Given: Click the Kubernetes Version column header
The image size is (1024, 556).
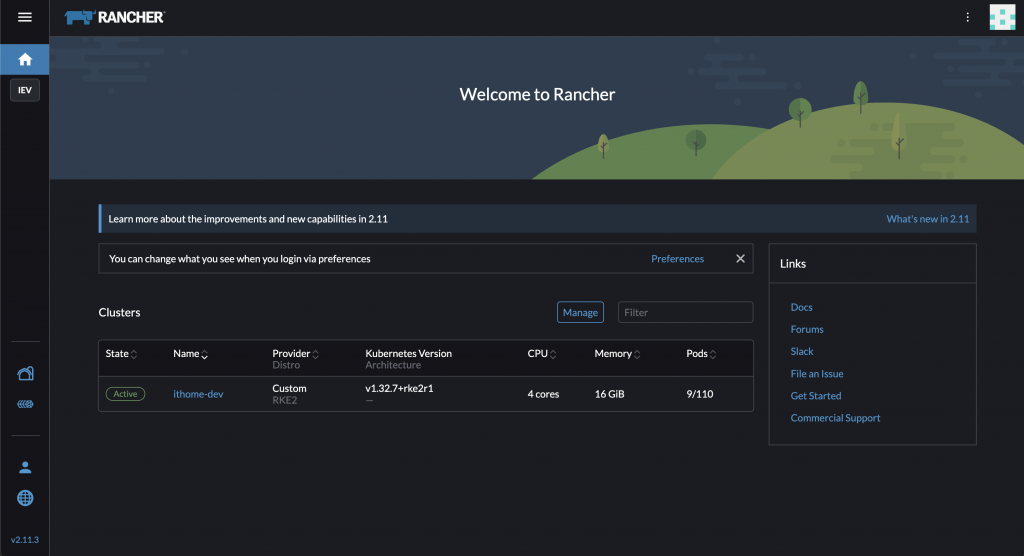Looking at the screenshot, I should (x=408, y=353).
